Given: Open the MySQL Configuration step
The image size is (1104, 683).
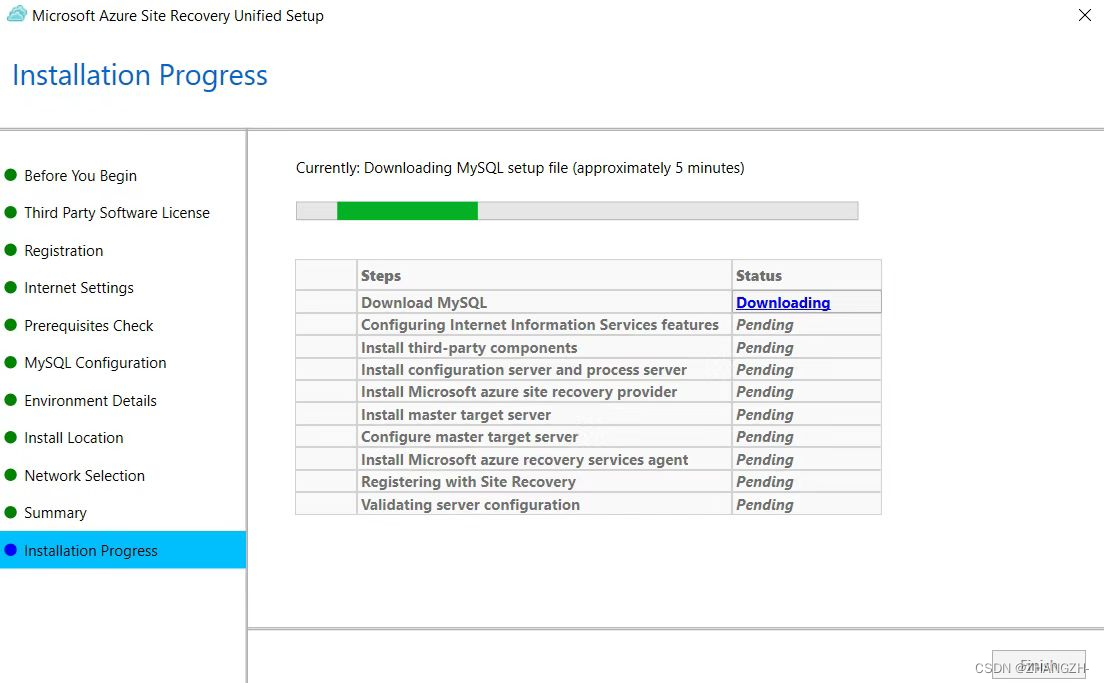Looking at the screenshot, I should click(x=95, y=363).
